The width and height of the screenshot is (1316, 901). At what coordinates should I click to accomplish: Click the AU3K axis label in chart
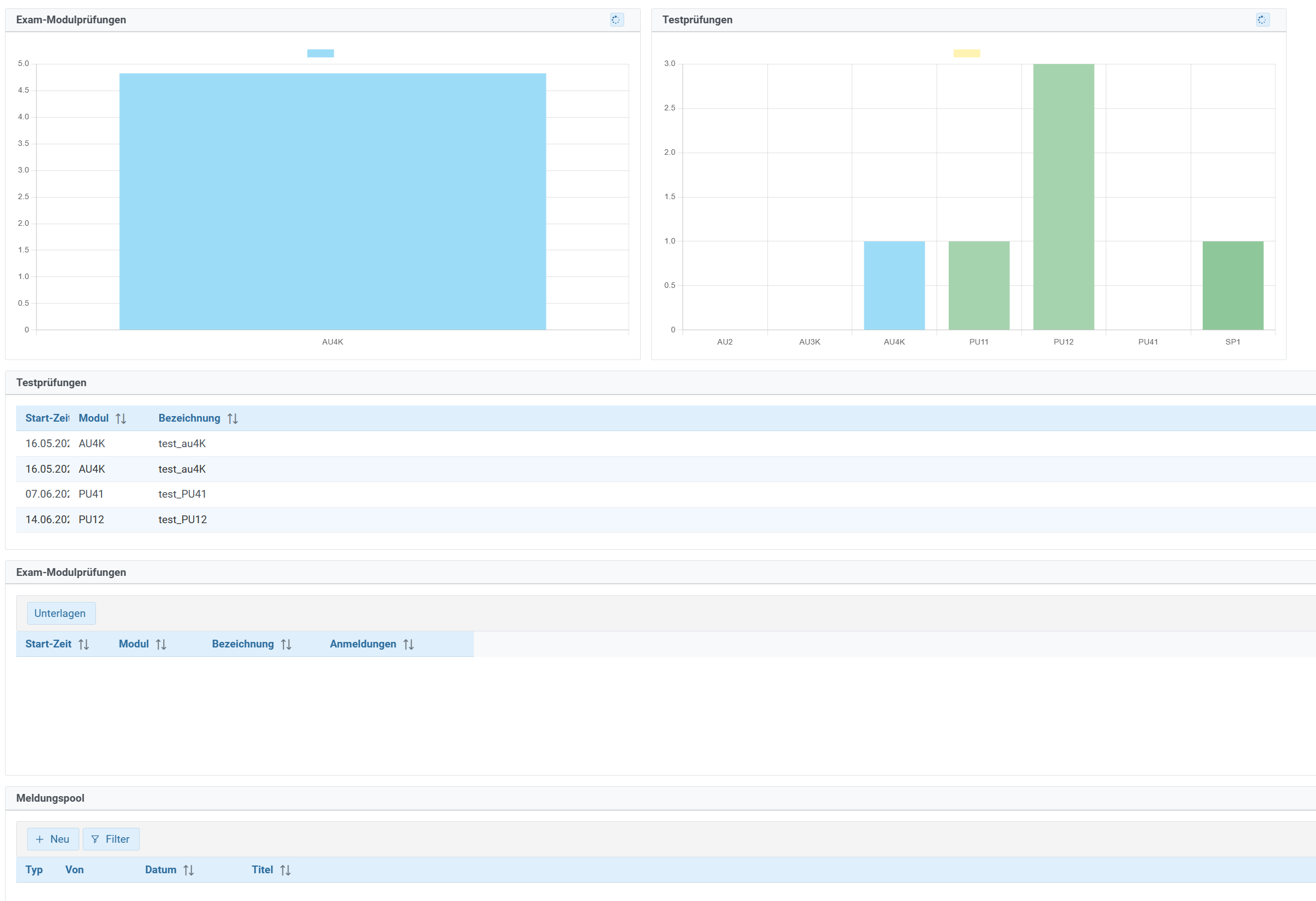point(810,342)
